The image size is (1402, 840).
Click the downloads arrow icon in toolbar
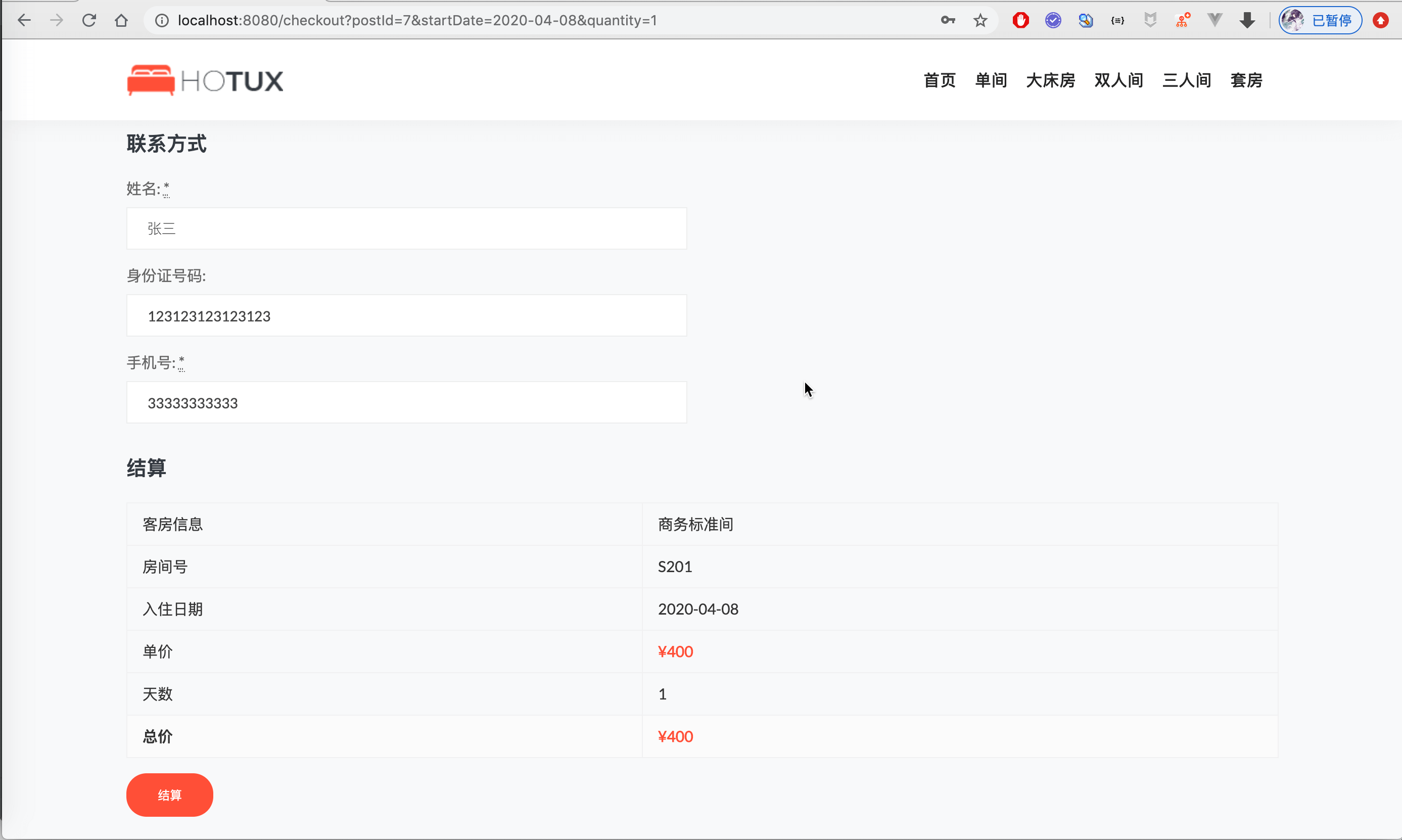[1247, 20]
